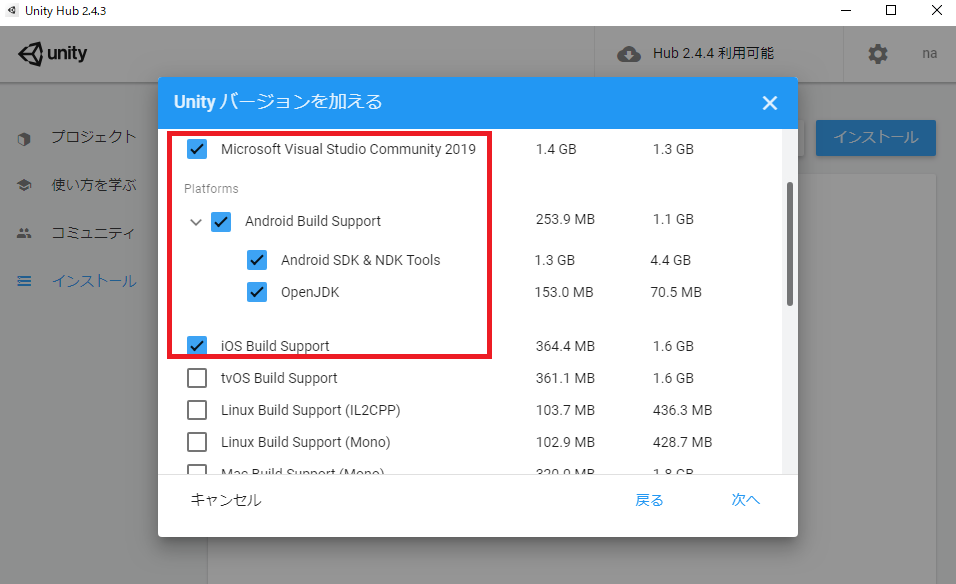Close the Unity バージョンを加える dialog
956x584 pixels.
769,102
